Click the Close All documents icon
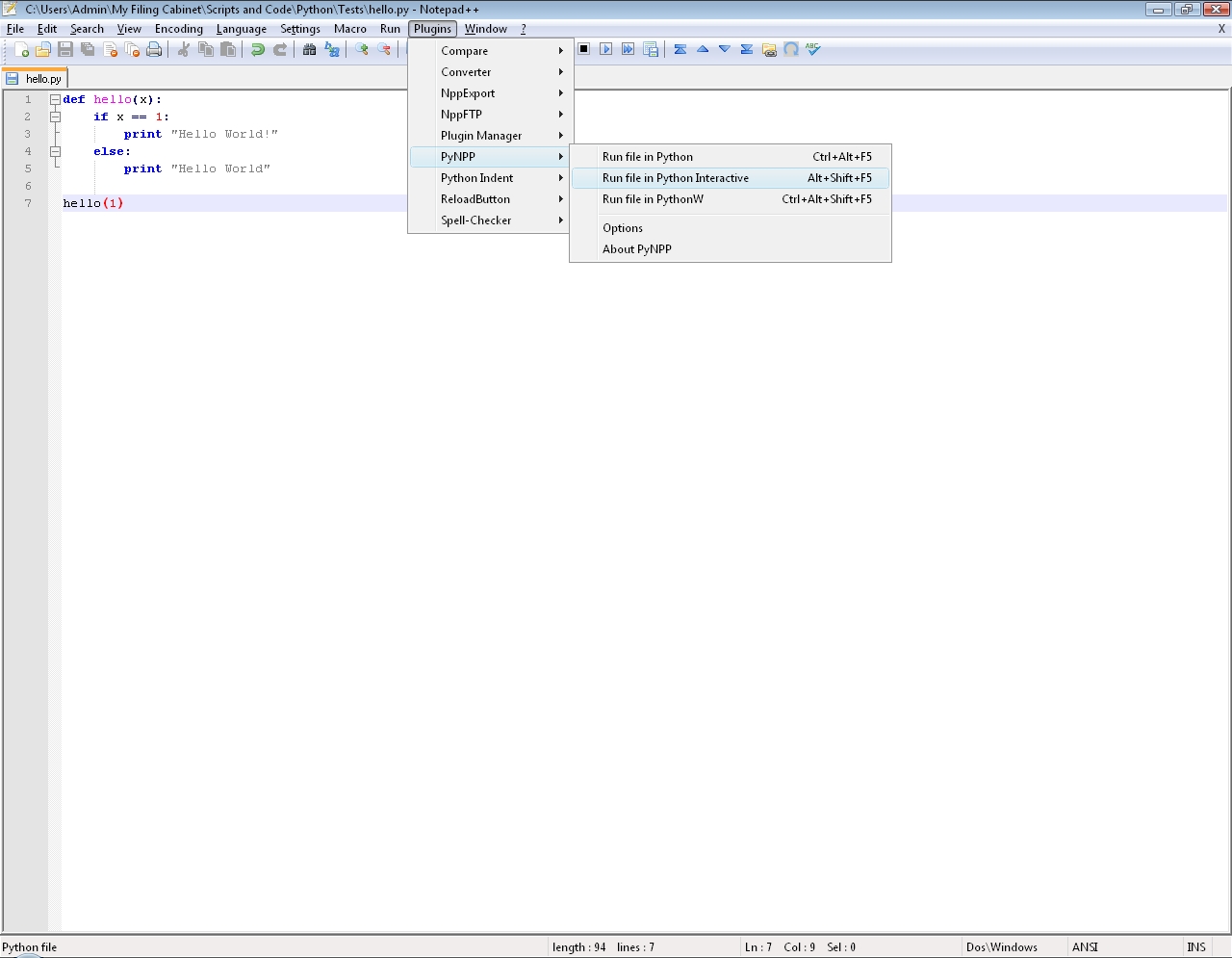 coord(132,49)
